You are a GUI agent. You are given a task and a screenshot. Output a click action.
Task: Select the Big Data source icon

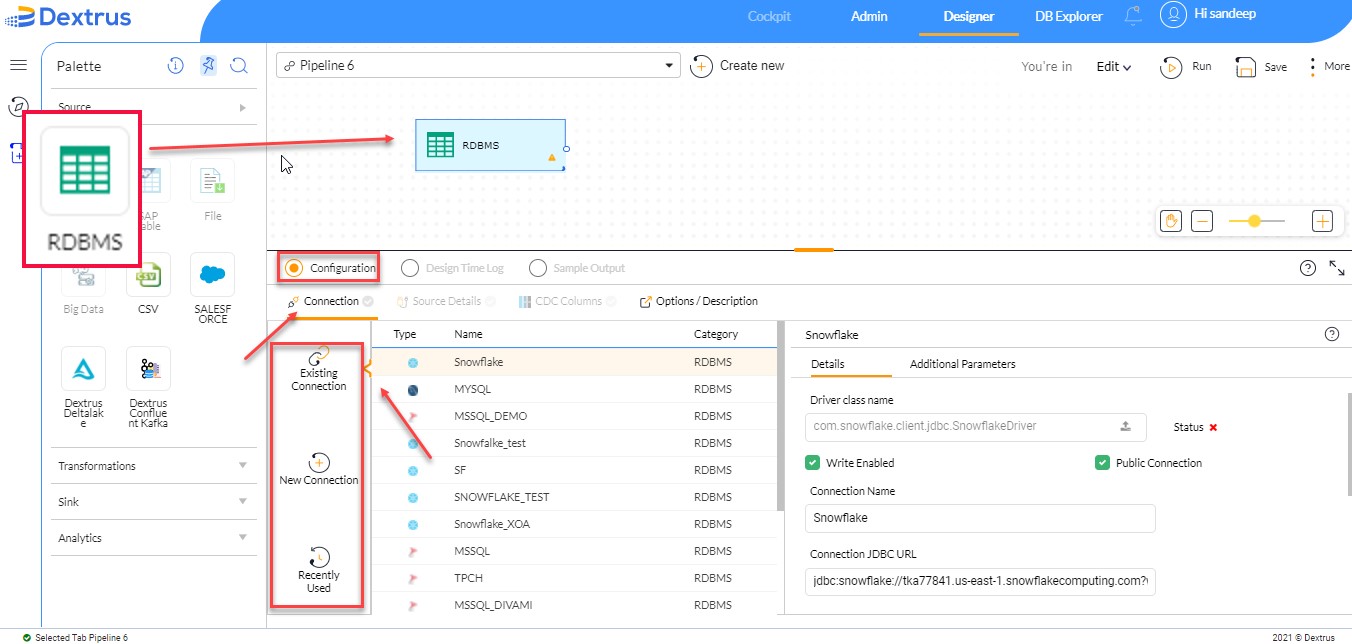pos(84,275)
